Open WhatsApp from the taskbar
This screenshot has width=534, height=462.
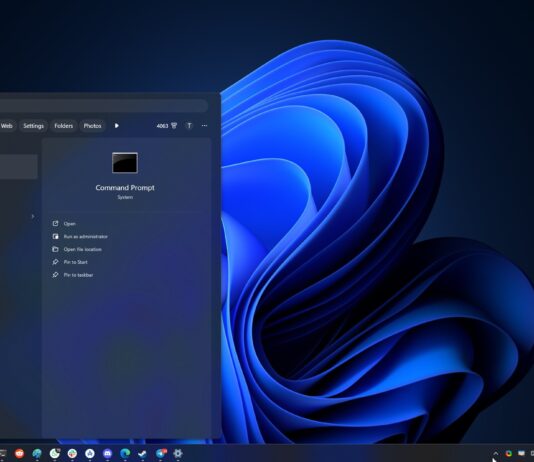tap(54, 453)
